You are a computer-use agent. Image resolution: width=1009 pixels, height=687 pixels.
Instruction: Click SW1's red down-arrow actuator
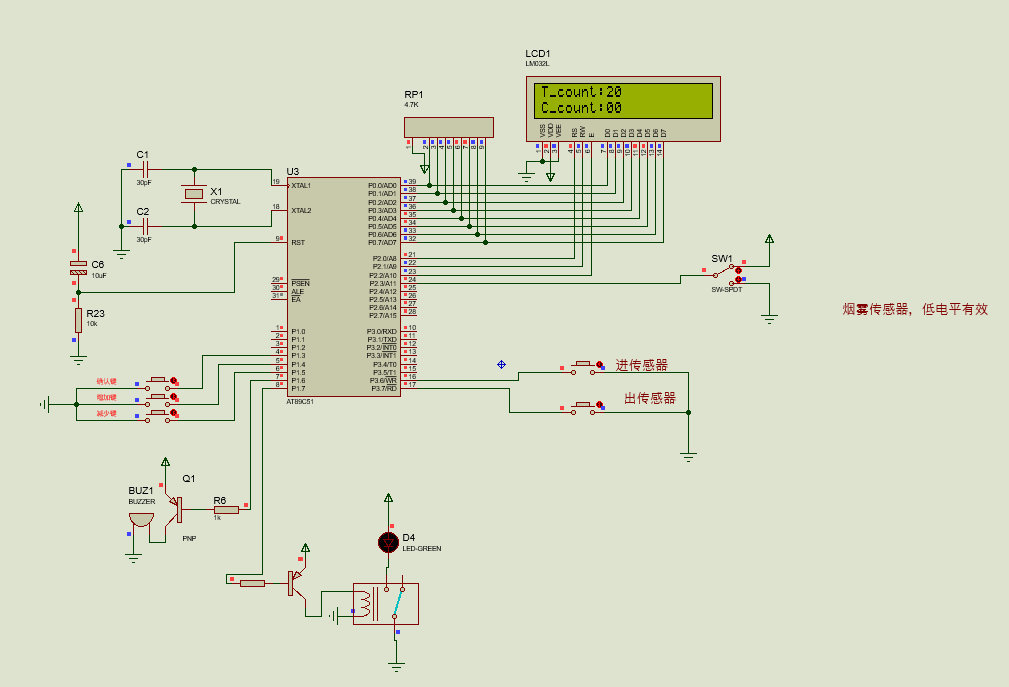pyautogui.click(x=738, y=280)
